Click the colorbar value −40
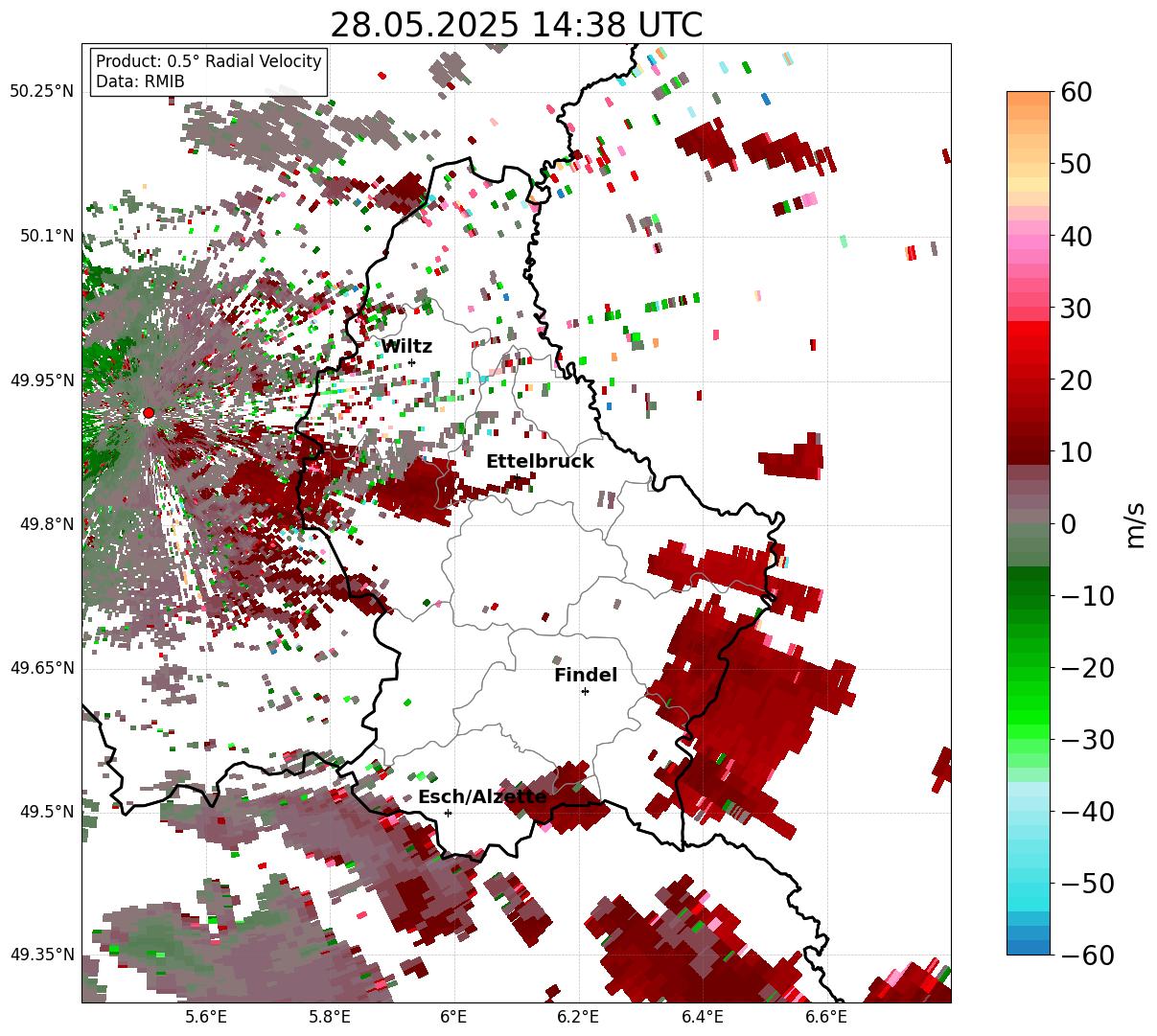Screen dimensions: 1157x1036 click(x=1087, y=812)
